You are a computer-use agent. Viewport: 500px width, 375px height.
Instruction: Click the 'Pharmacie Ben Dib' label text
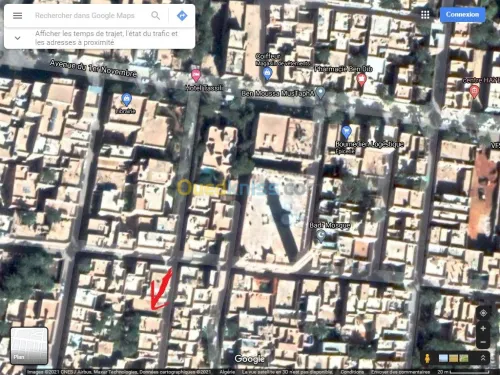pyautogui.click(x=343, y=69)
